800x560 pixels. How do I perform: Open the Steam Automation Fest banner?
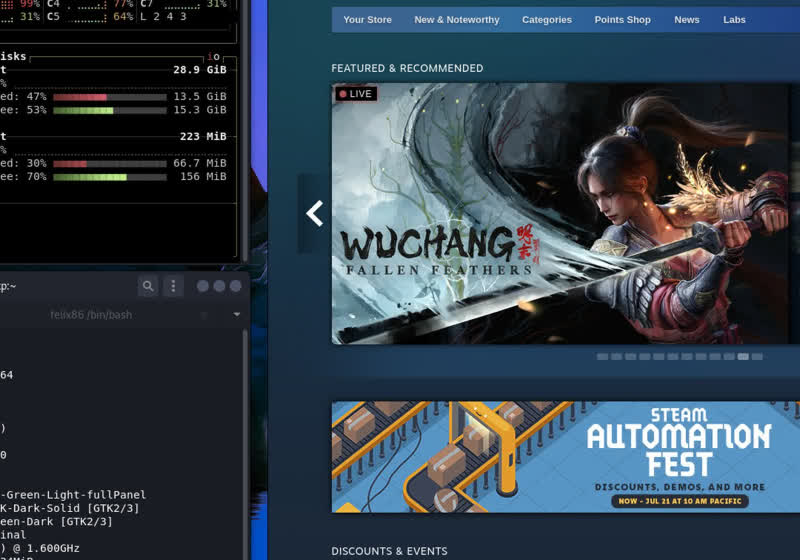point(566,457)
